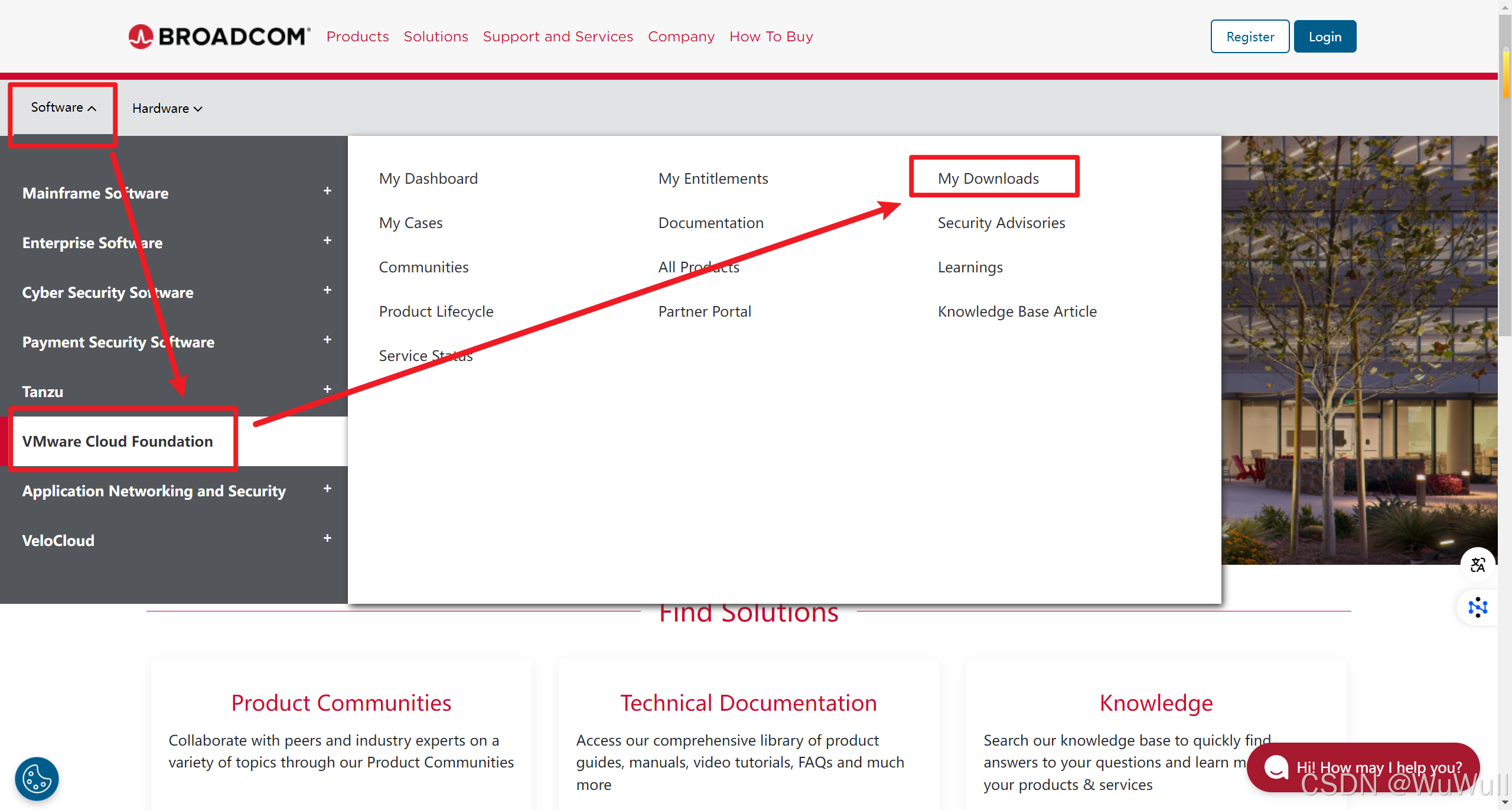Viewport: 1512px width, 810px height.
Task: Click the Broadcom logo
Action: click(219, 37)
